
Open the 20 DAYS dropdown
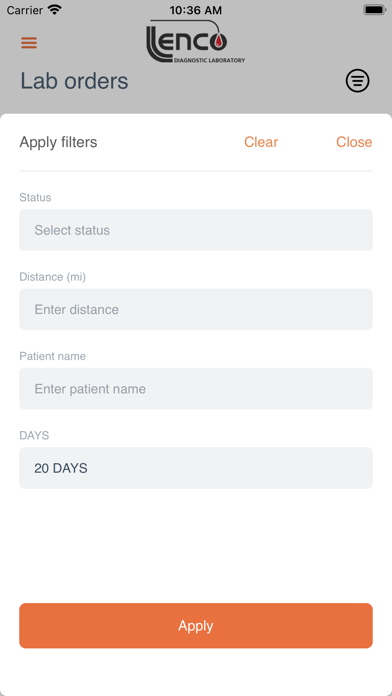[196, 468]
